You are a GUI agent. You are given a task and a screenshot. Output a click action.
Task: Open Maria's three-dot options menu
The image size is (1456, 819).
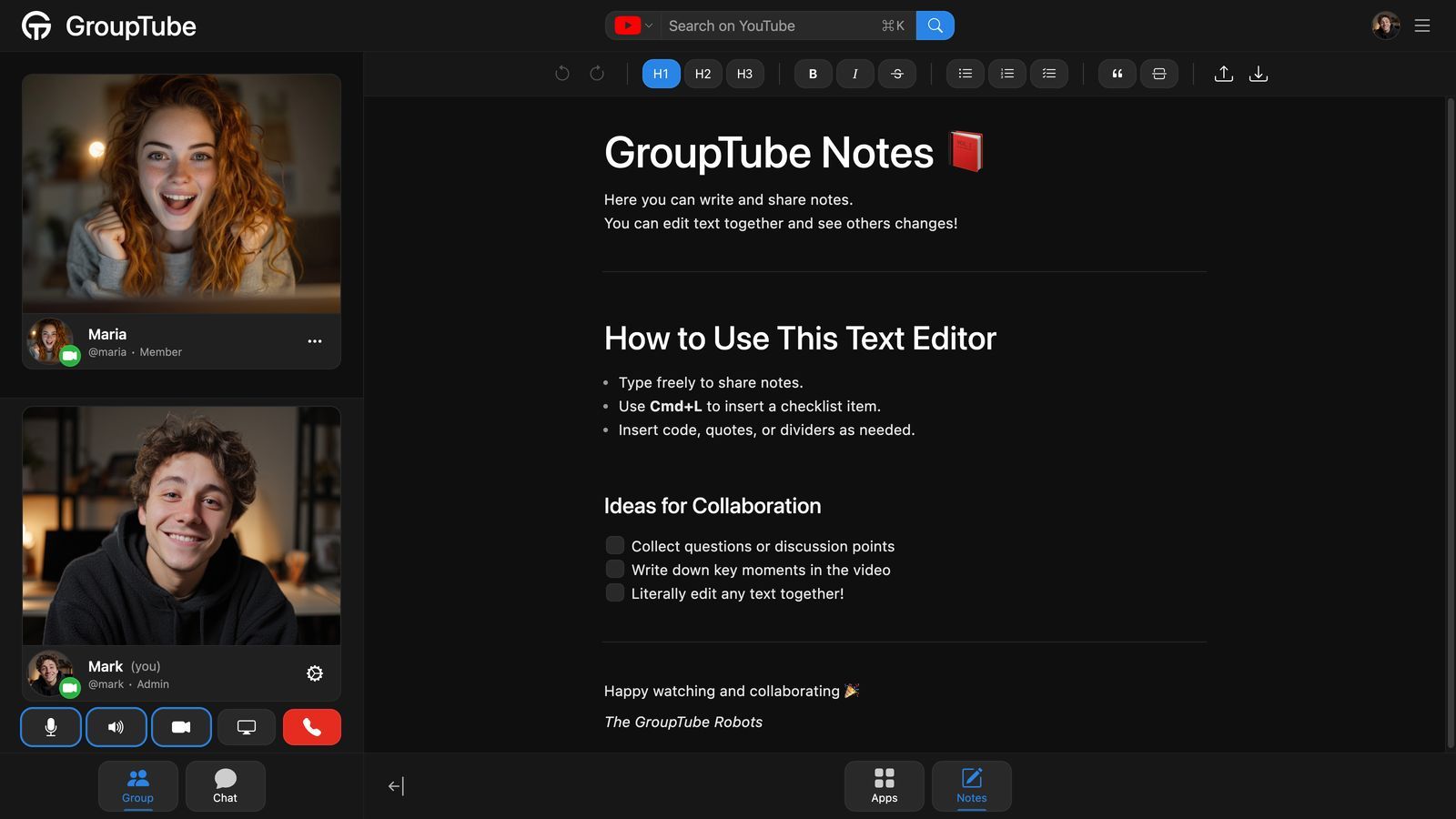315,341
